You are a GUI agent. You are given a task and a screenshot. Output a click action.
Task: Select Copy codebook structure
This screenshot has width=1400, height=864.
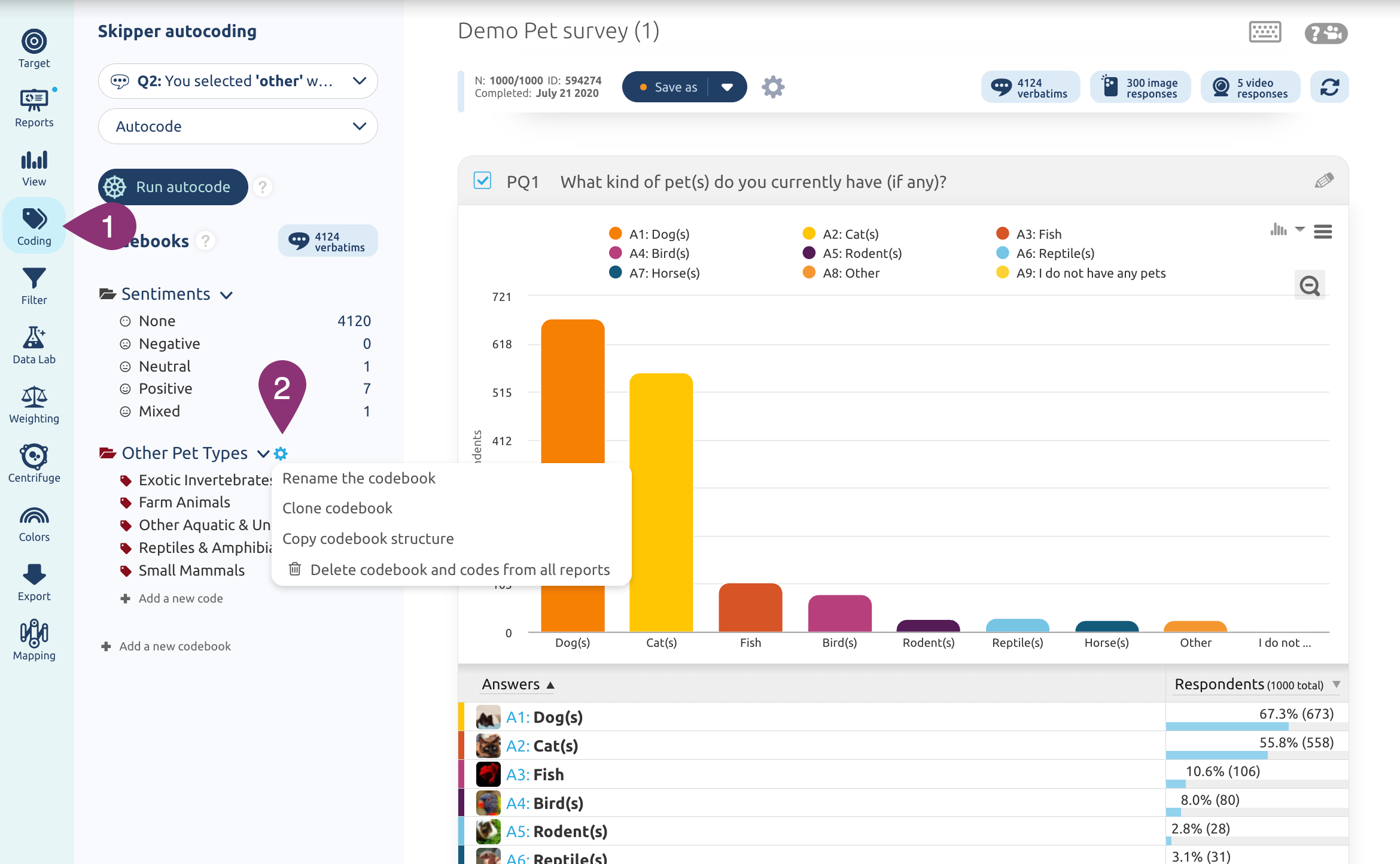click(x=367, y=539)
